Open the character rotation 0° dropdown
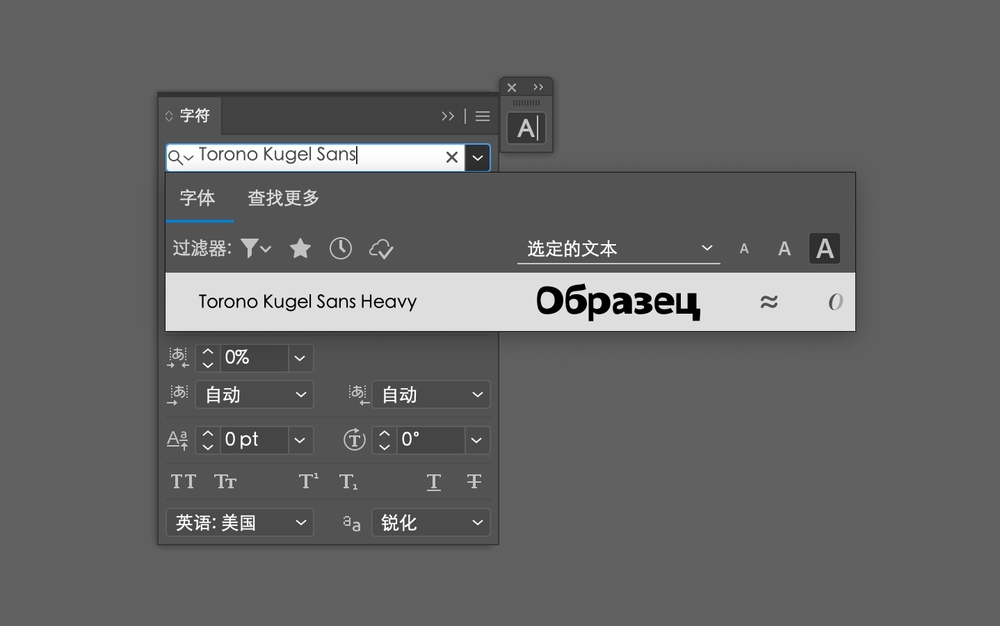 point(476,440)
